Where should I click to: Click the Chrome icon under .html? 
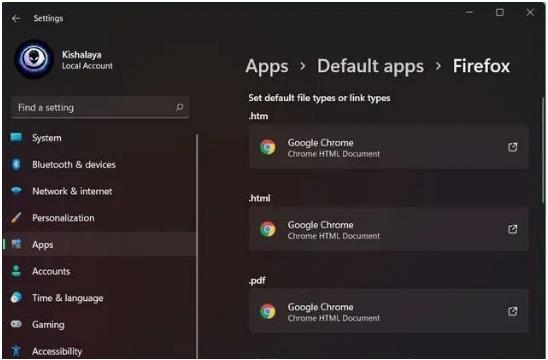[268, 229]
